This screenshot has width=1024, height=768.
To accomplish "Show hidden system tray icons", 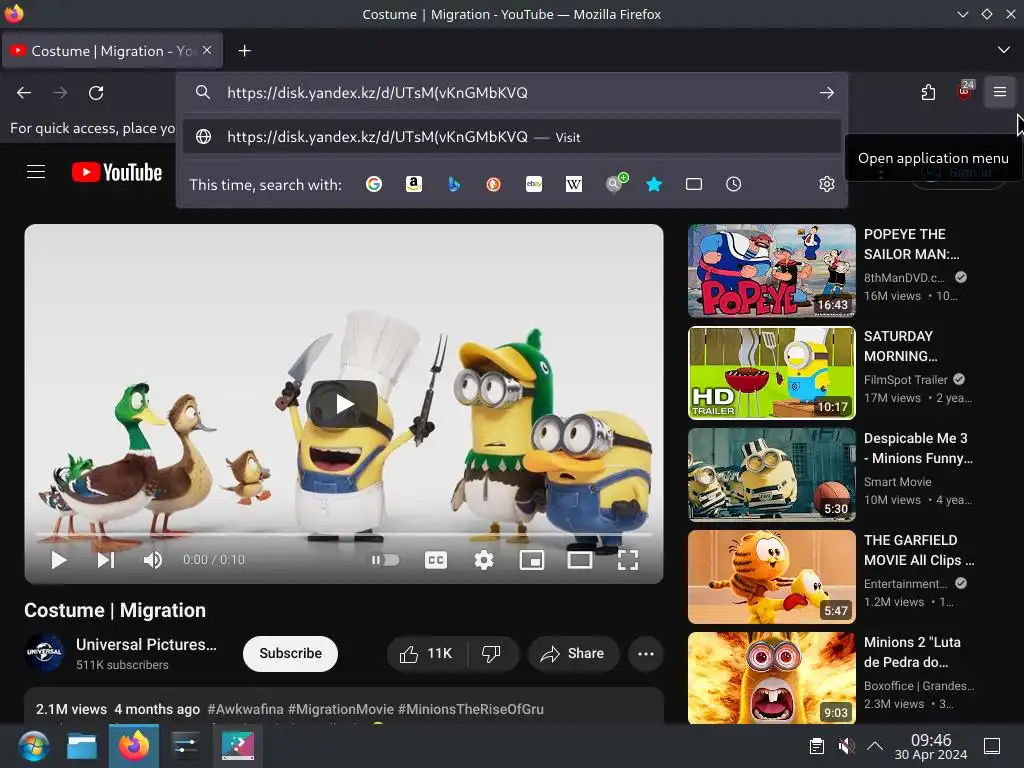I will click(x=875, y=746).
